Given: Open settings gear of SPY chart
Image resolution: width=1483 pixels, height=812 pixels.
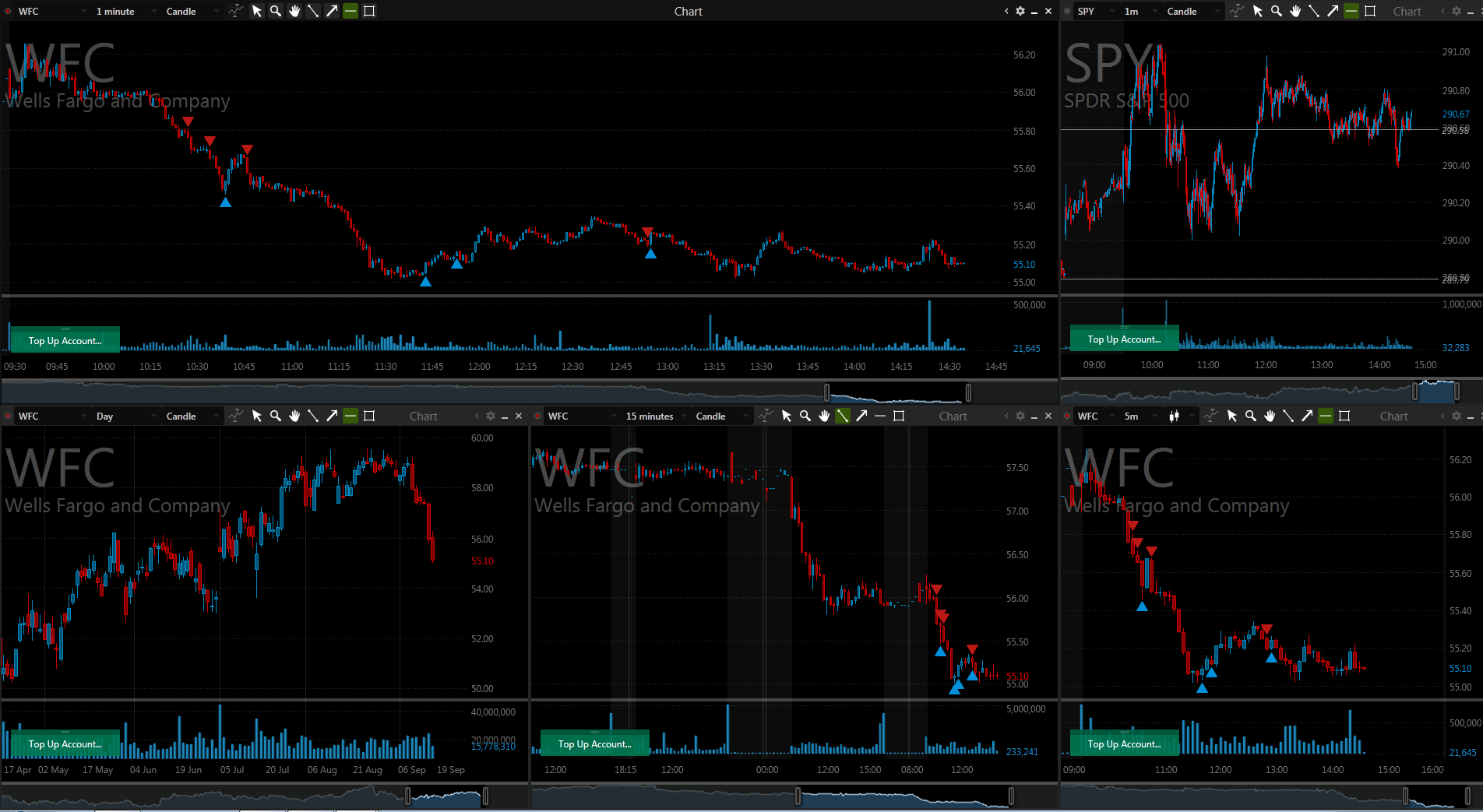Looking at the screenshot, I should pyautogui.click(x=1457, y=11).
